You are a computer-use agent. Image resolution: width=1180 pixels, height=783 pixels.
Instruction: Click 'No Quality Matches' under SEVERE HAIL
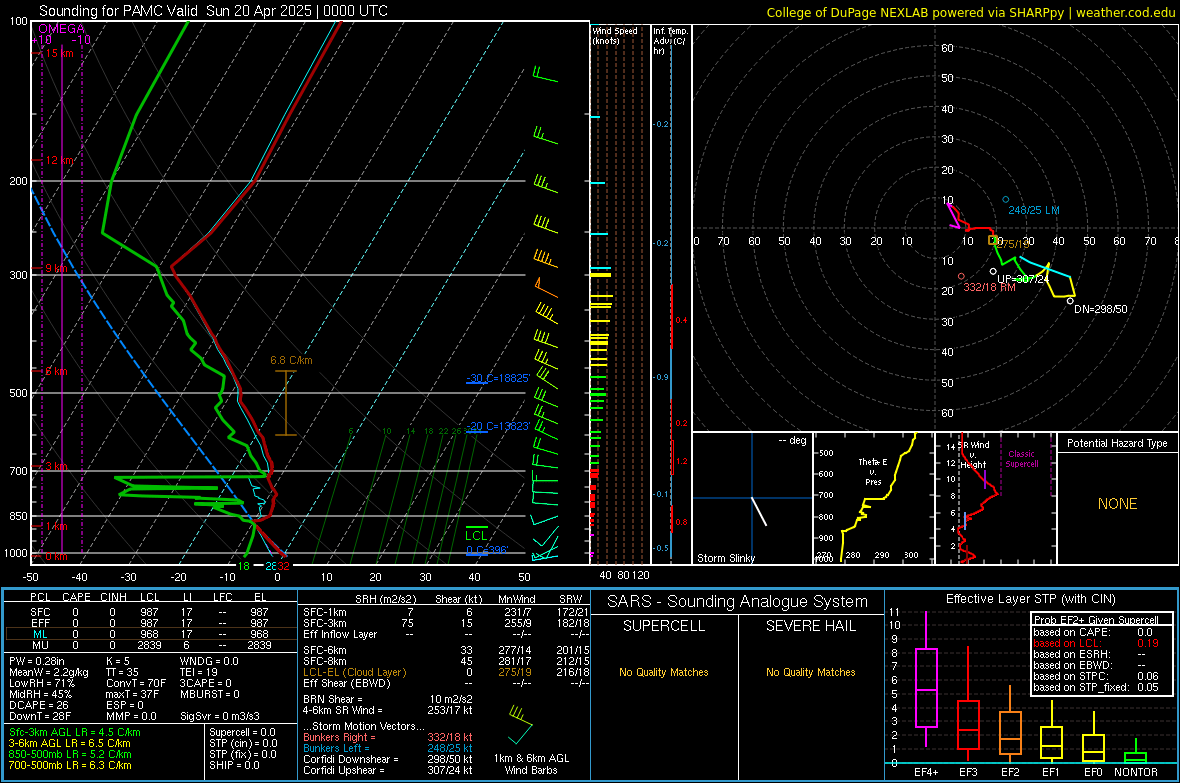(810, 672)
